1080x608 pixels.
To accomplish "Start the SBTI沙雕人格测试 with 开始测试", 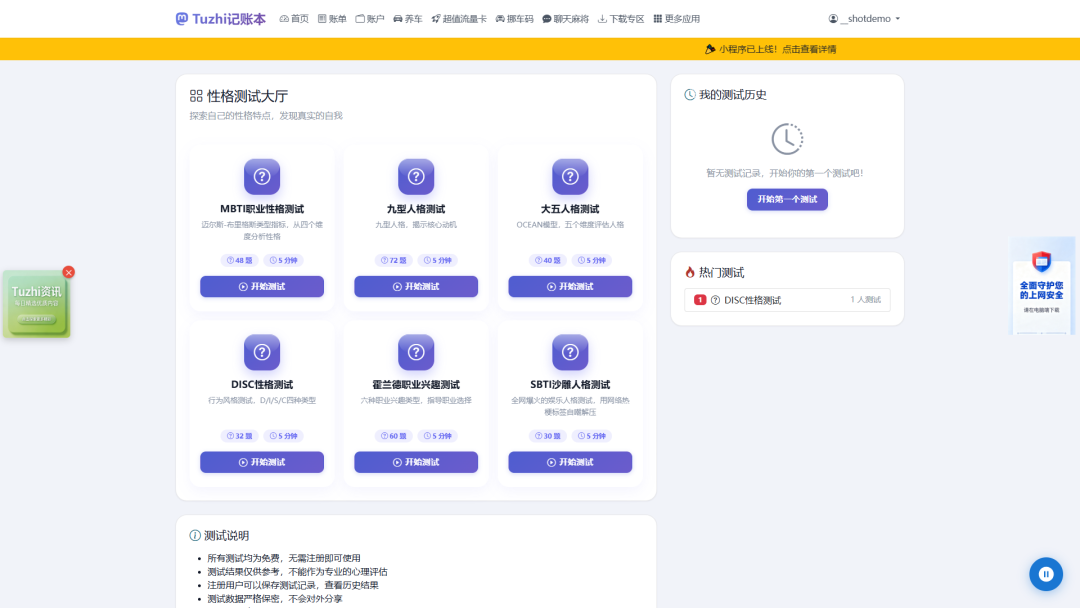I will coord(570,462).
